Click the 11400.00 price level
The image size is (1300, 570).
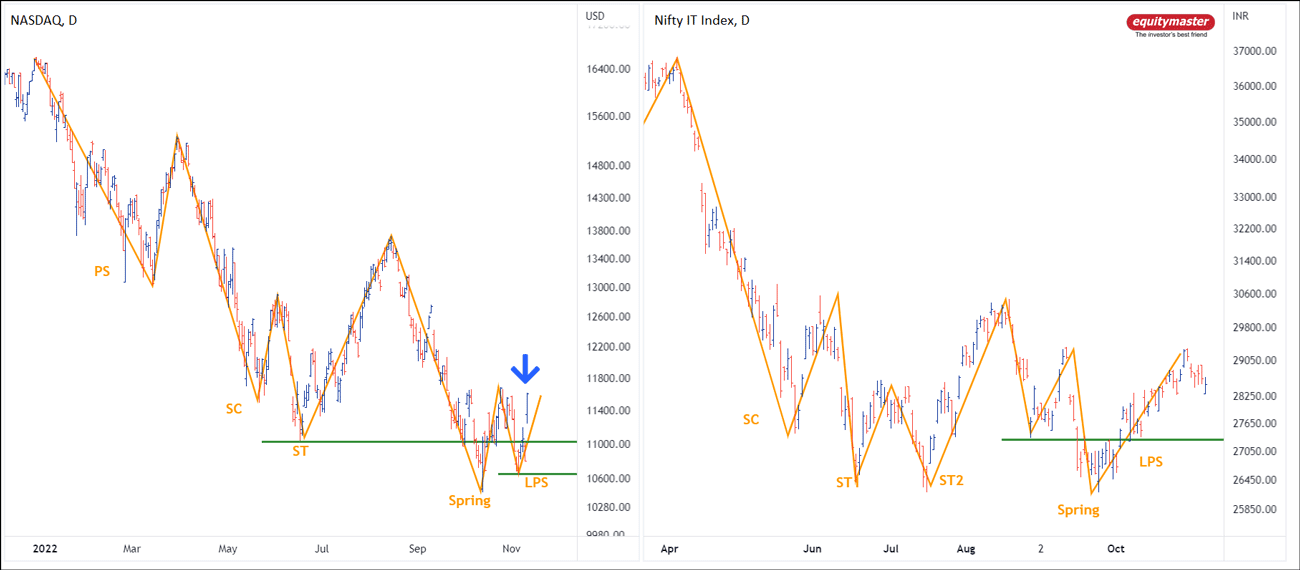tap(608, 411)
